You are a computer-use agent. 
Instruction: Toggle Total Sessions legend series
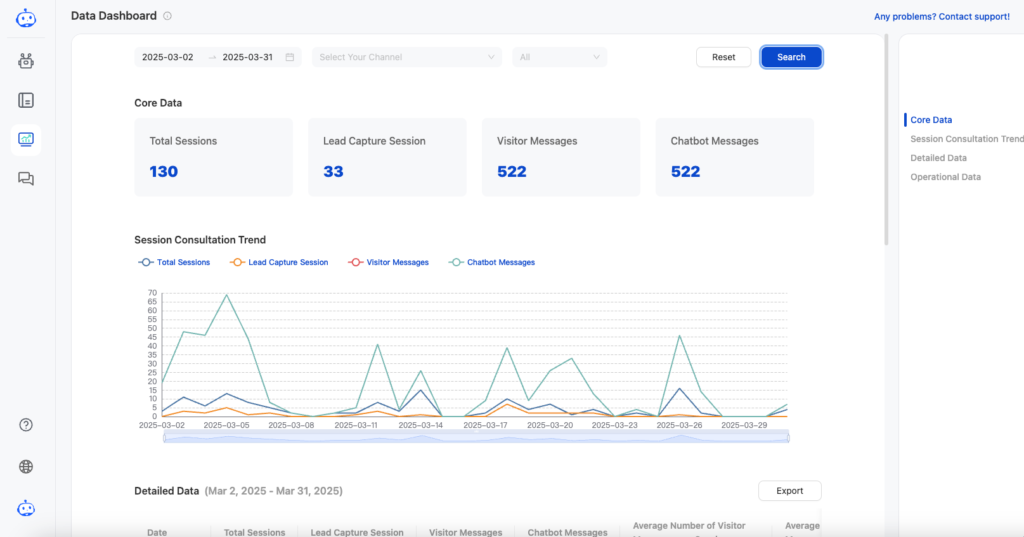pyautogui.click(x=174, y=262)
